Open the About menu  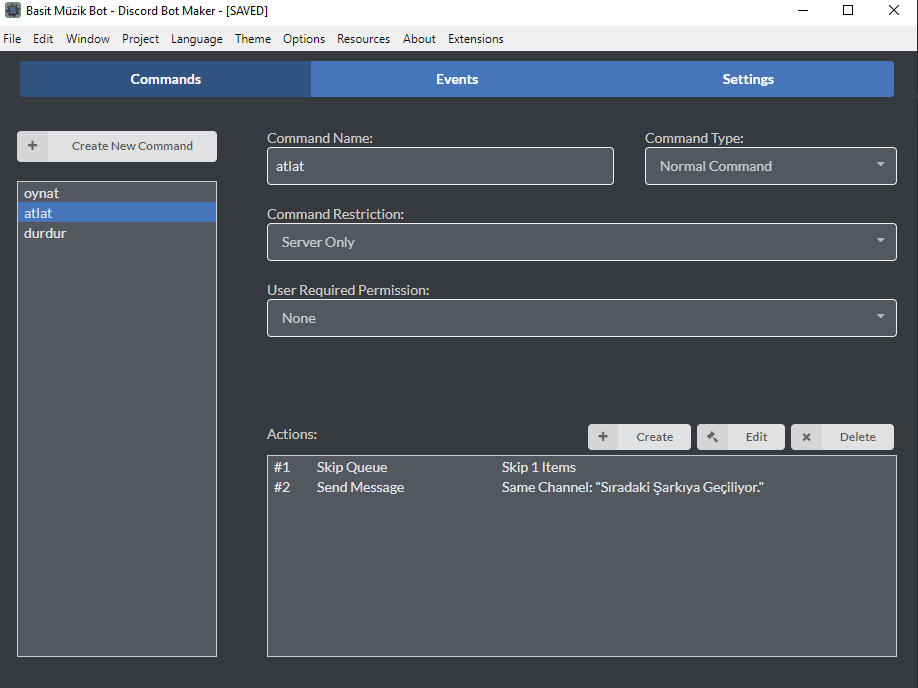point(419,39)
